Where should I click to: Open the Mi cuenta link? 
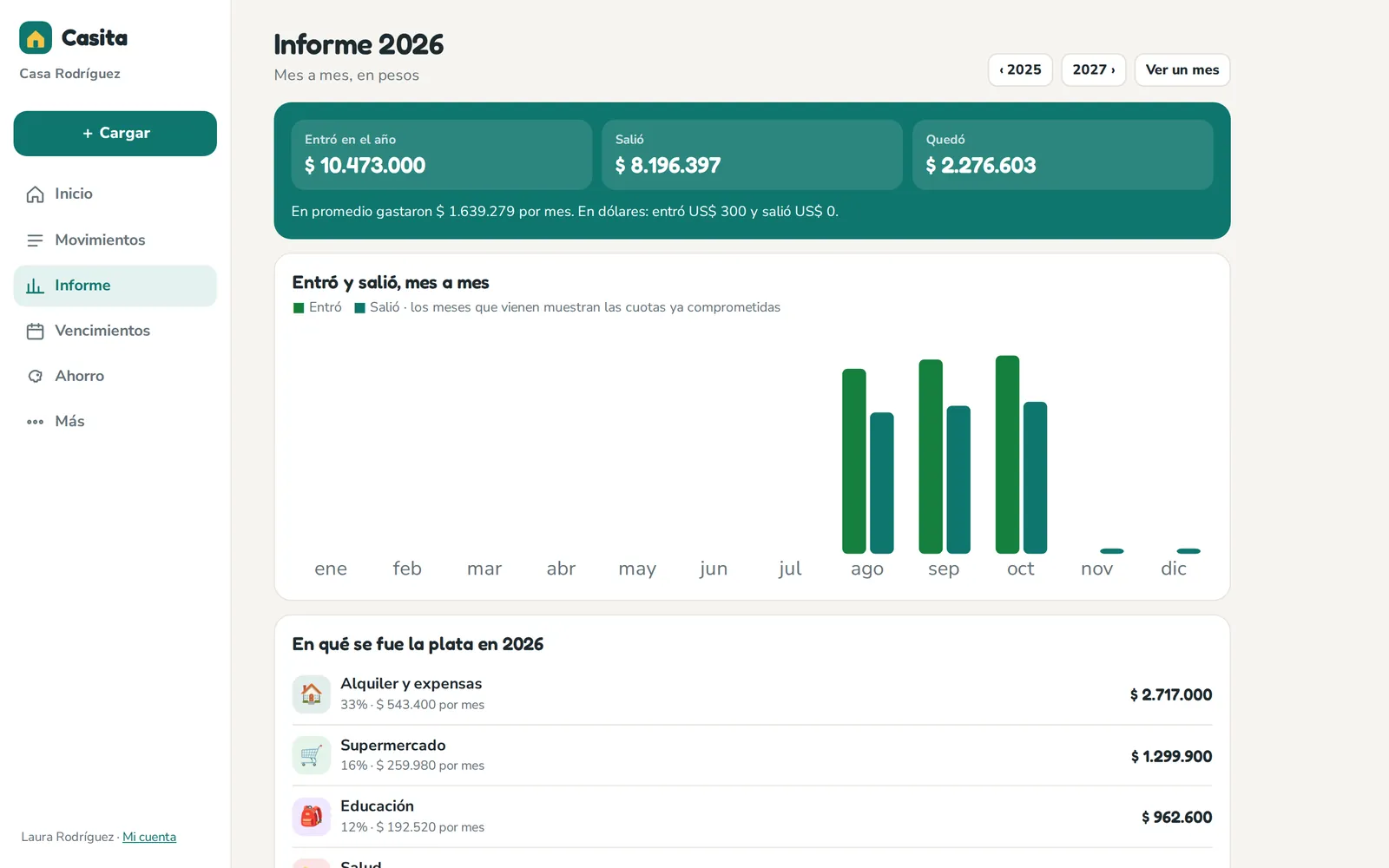[149, 837]
